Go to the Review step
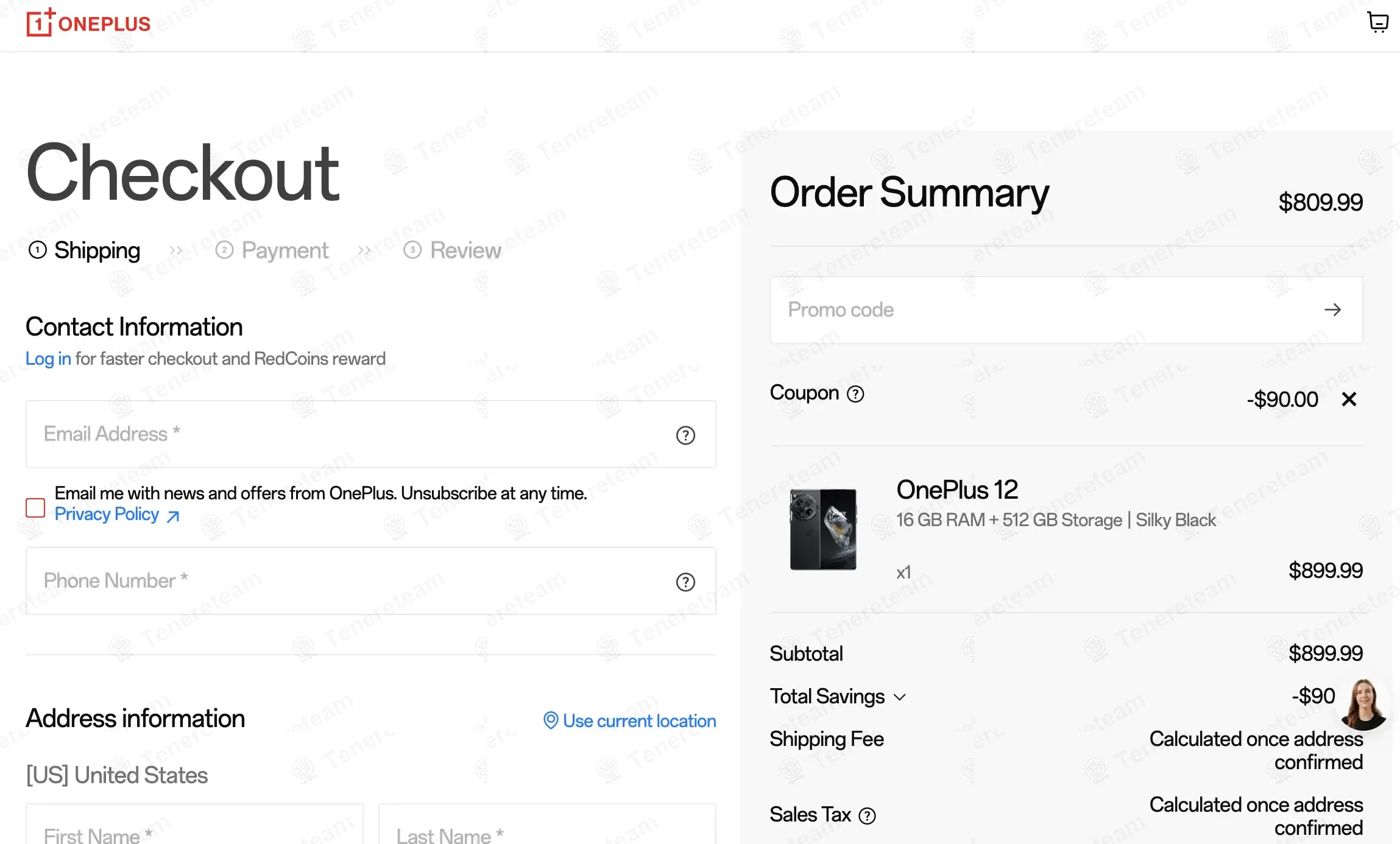Screen dimensions: 1400x844 click(x=453, y=250)
